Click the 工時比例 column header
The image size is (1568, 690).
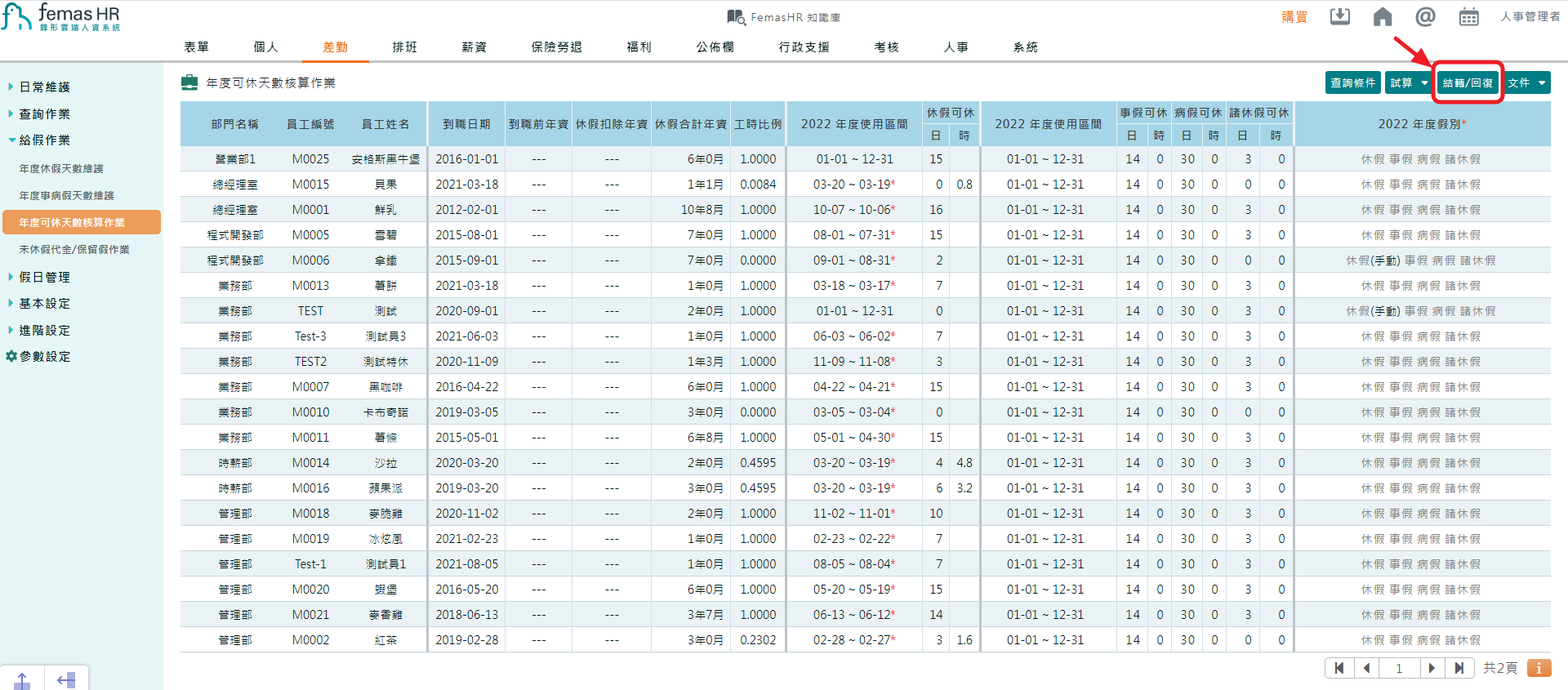click(758, 124)
